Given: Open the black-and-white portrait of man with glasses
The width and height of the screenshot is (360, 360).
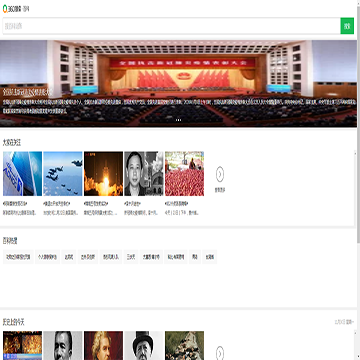Looking at the screenshot, I should (144, 174).
